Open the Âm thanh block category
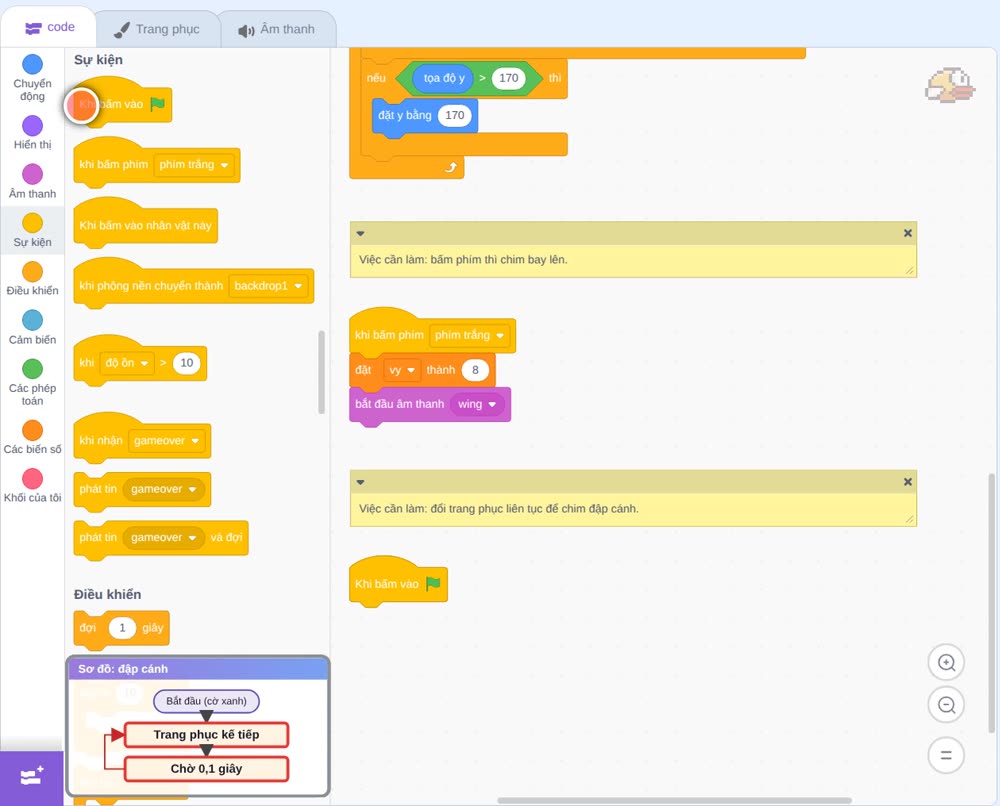The height and width of the screenshot is (806, 1000). click(32, 182)
